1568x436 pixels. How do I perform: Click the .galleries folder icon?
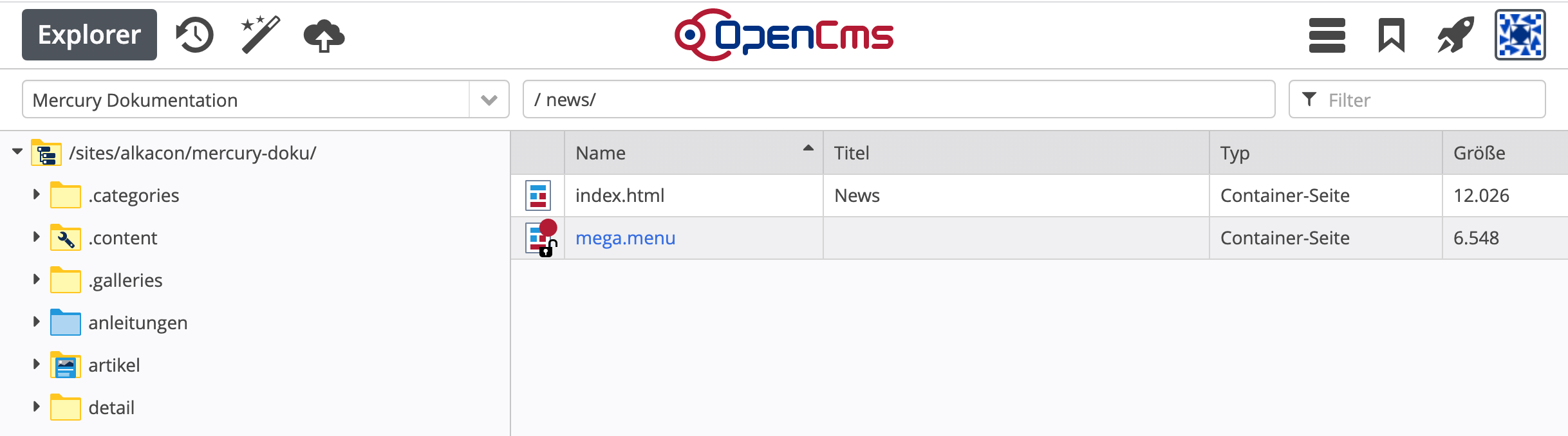point(66,280)
